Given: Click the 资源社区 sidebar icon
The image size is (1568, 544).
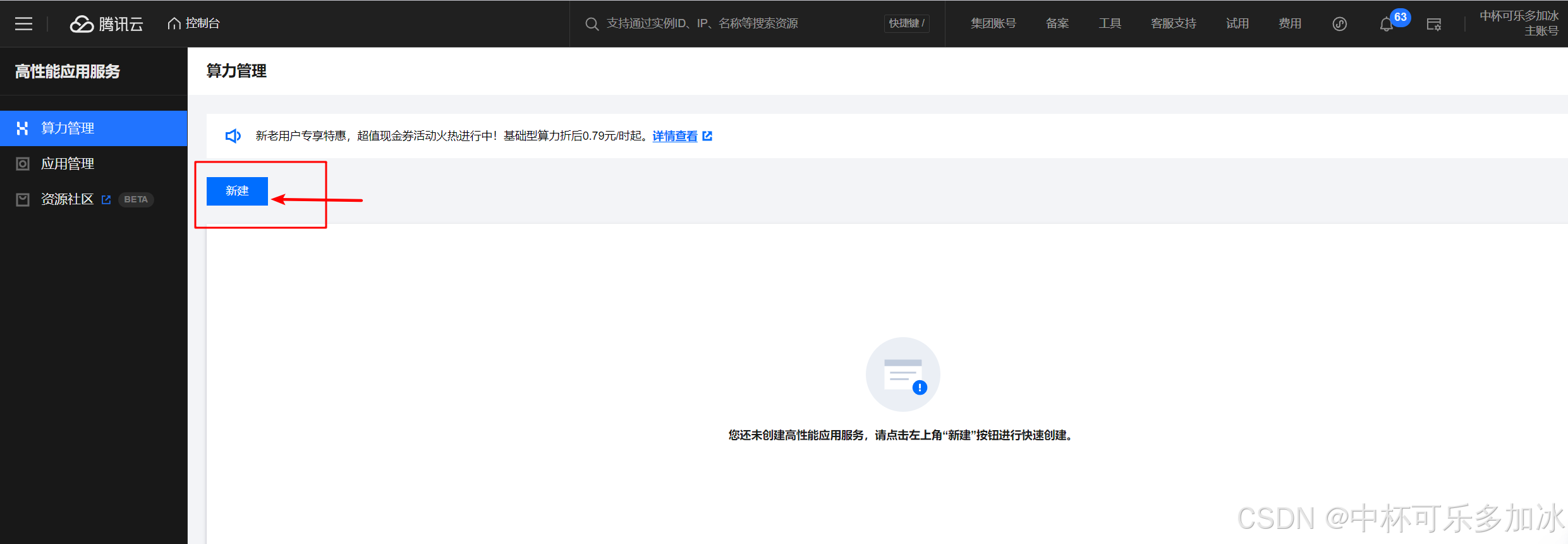Looking at the screenshot, I should click(x=23, y=199).
